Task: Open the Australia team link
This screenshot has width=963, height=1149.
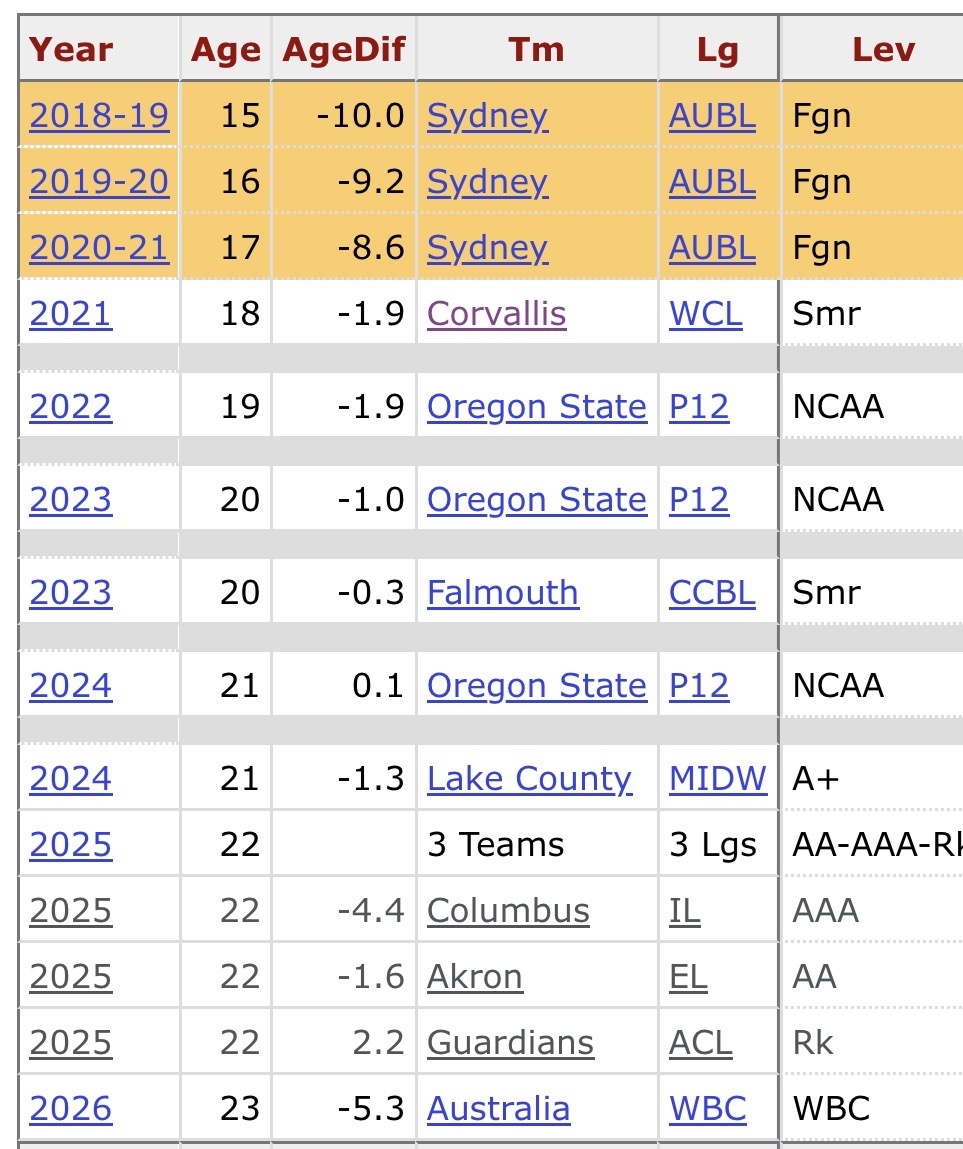Action: click(498, 1109)
